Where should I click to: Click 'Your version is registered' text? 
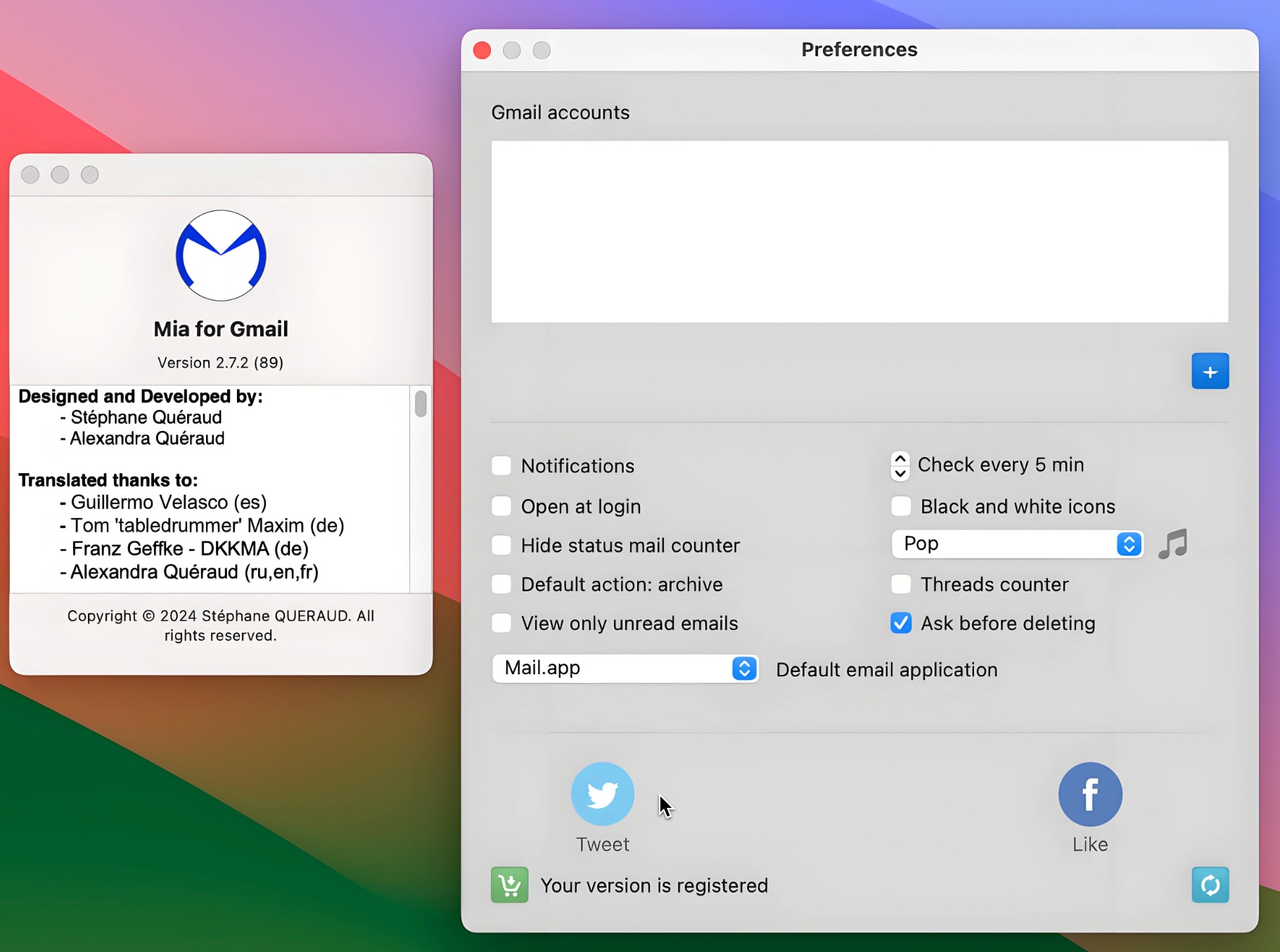(654, 886)
